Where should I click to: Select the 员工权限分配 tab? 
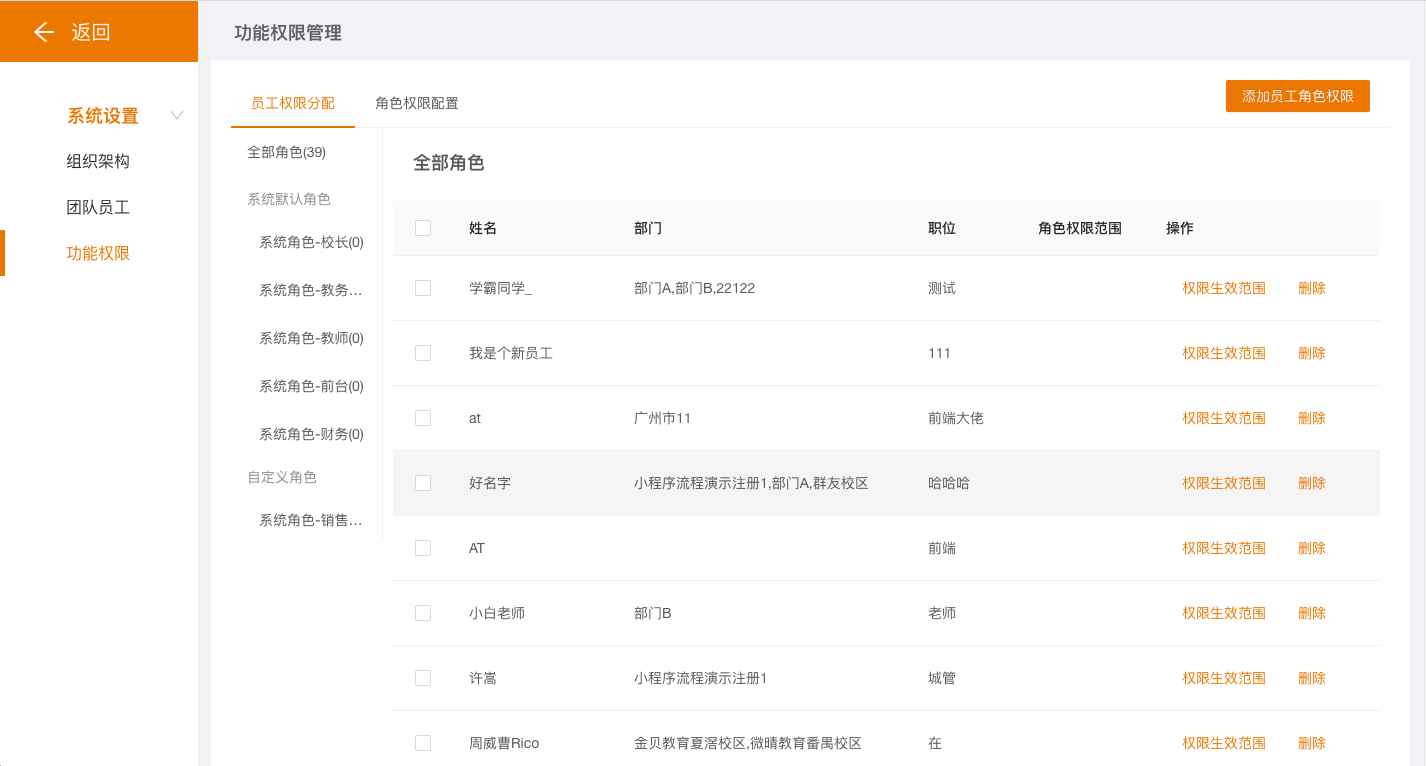coord(292,103)
